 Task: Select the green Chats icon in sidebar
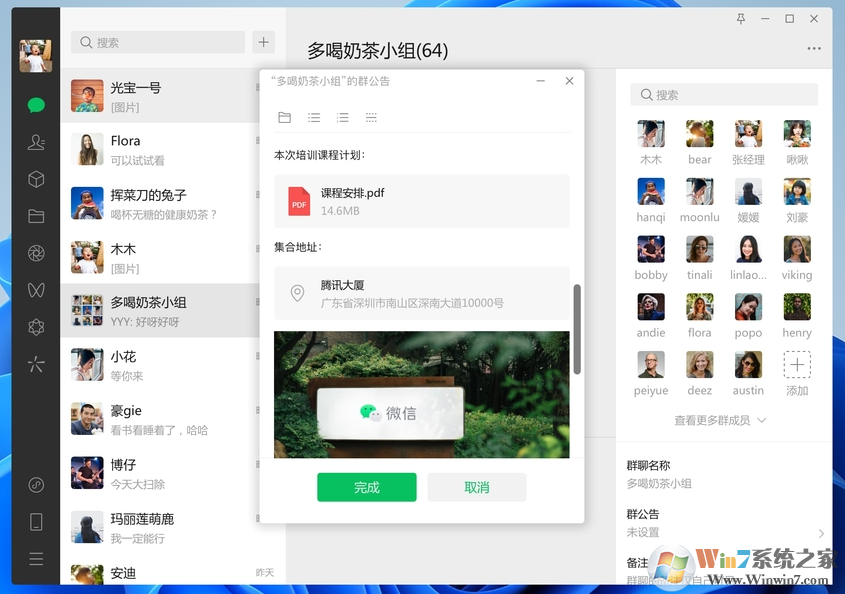pyautogui.click(x=36, y=104)
